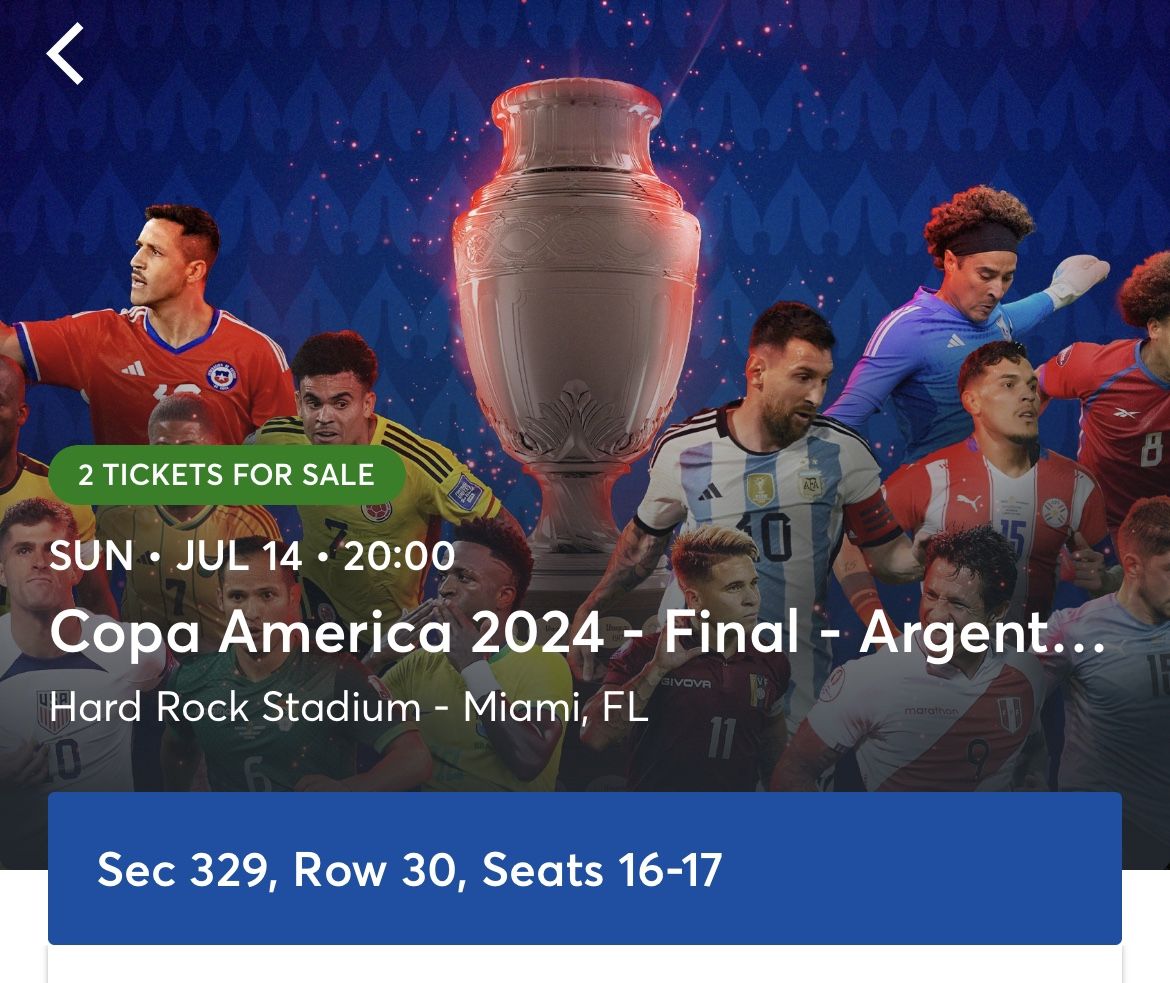This screenshot has height=983, width=1170.
Task: Tap the back arrow icon
Action: (65, 54)
